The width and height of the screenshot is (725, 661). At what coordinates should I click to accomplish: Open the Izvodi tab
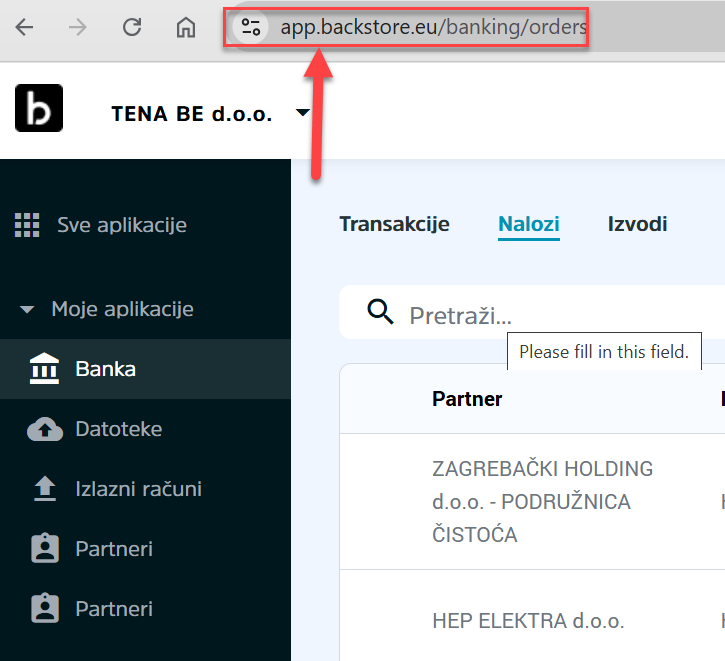tap(637, 224)
